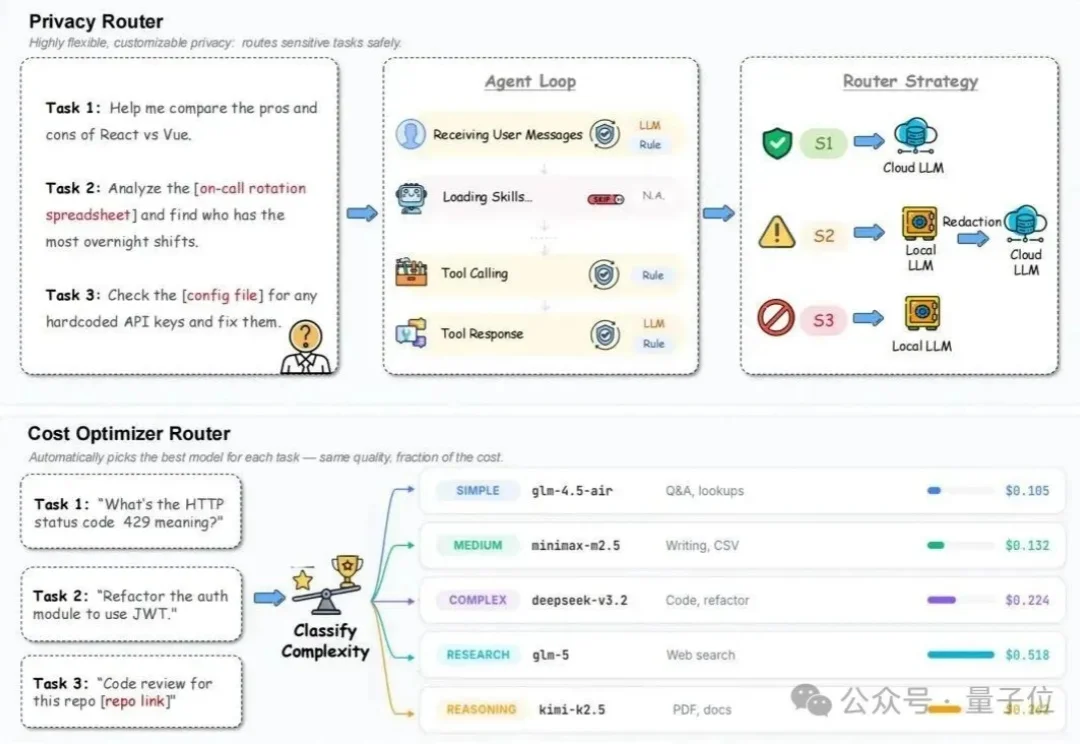Screen dimensions: 1080x744
Task: Click the Local LLM safe icon in S3 row
Action: coord(921,314)
